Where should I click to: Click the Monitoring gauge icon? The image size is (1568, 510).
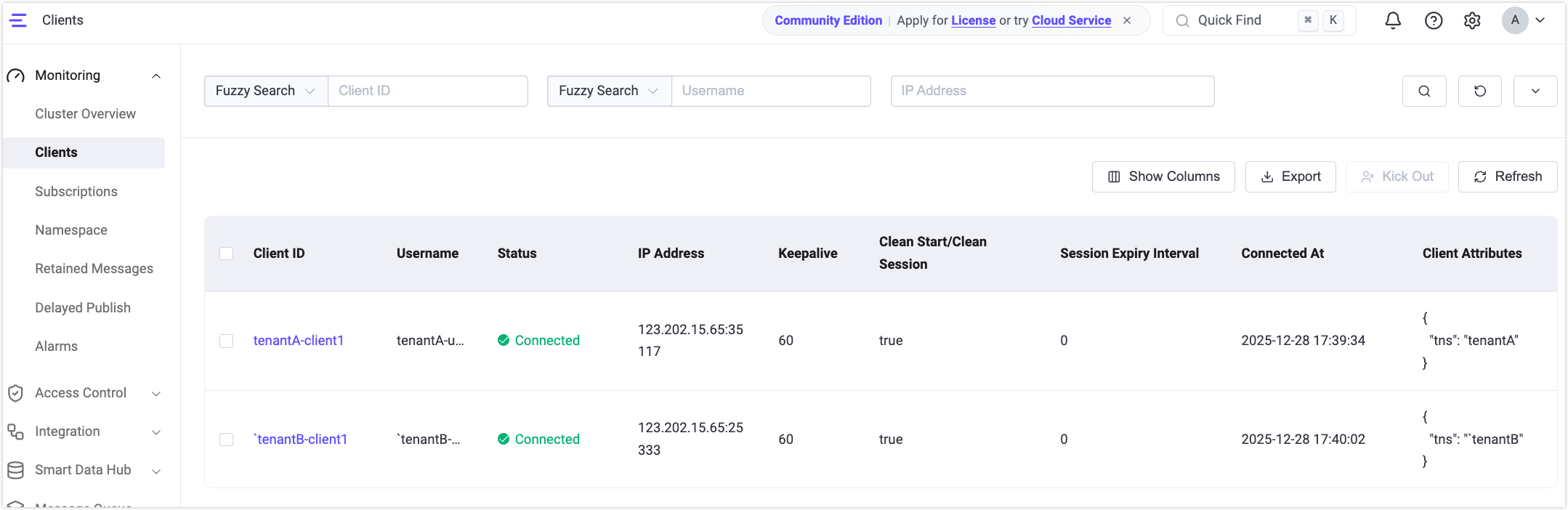tap(16, 76)
